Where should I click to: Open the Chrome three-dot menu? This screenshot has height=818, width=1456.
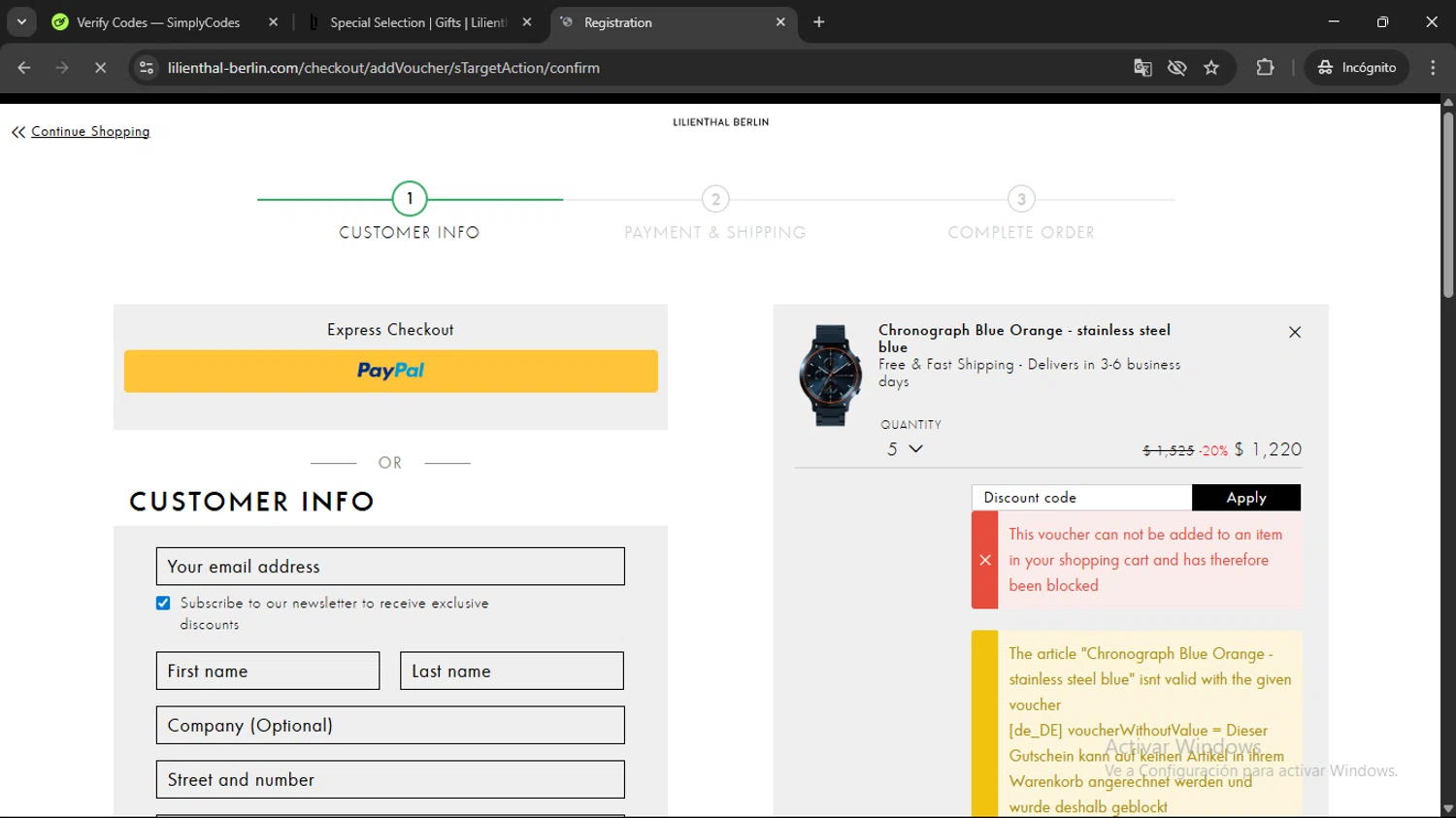1434,68
